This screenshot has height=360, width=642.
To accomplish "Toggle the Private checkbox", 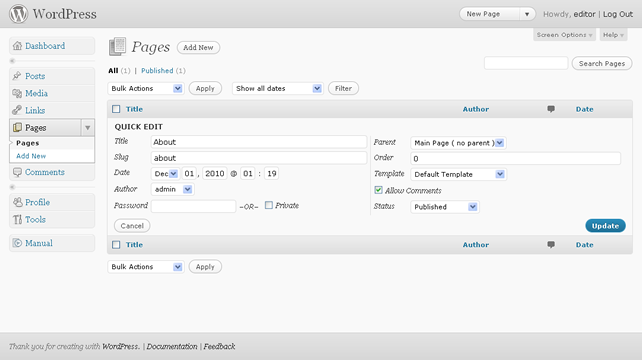I will 269,205.
